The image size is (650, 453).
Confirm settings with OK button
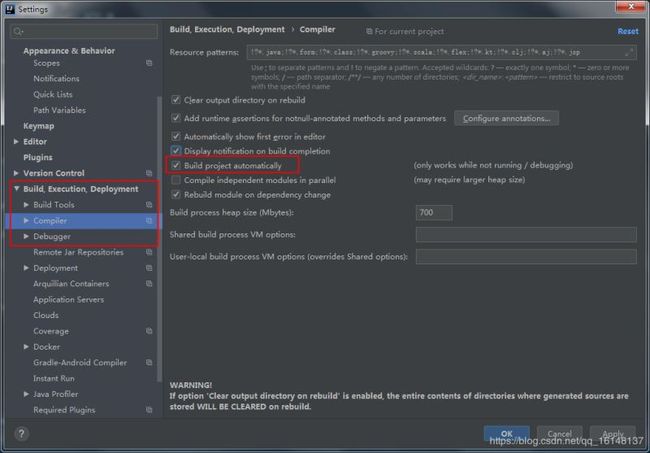[506, 434]
